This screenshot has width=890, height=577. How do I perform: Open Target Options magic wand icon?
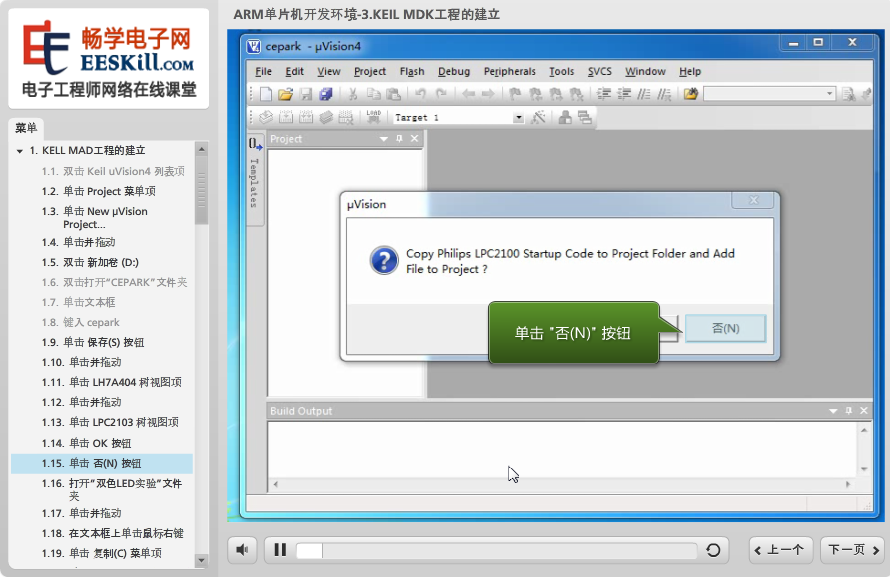point(538,117)
